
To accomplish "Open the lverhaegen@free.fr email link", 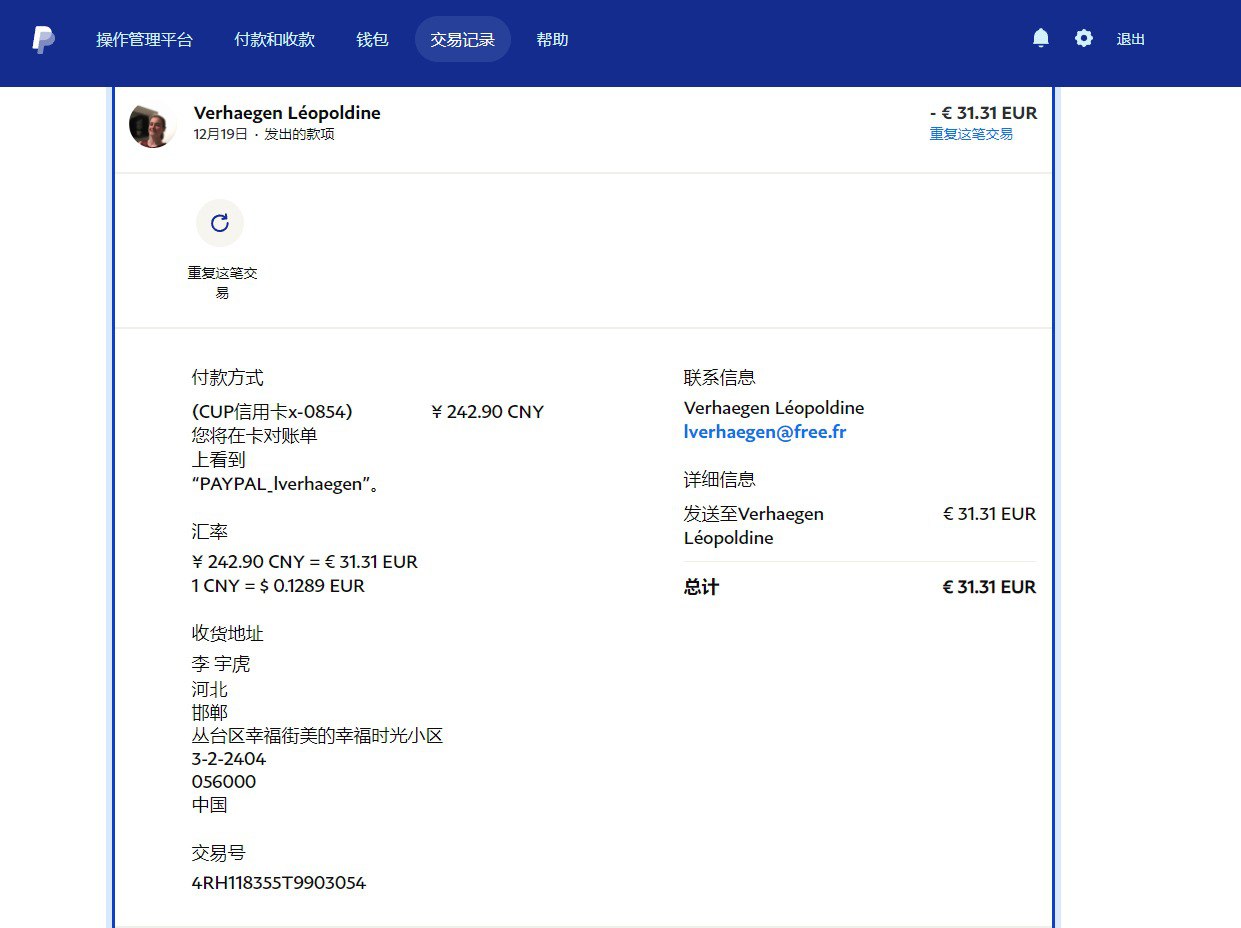I will pos(764,432).
